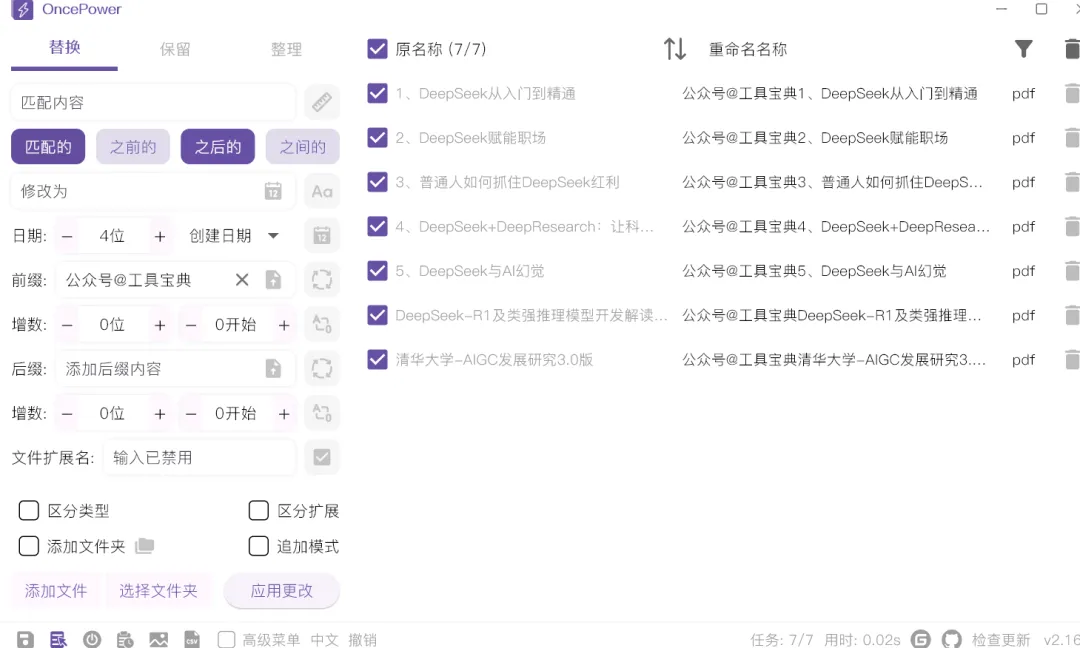The image size is (1080, 648).
Task: Enable the 区分扩展 checkbox
Action: (258, 510)
